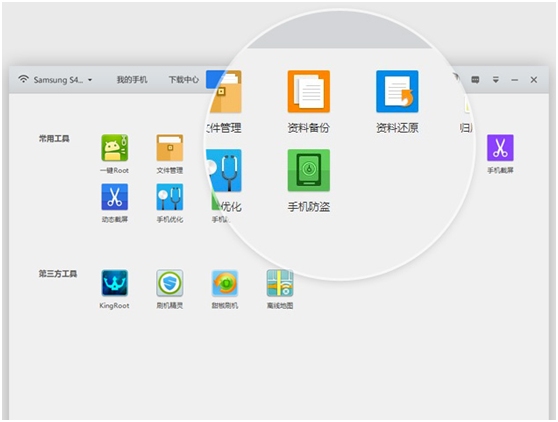
Task: Open 资料备份 orange documents icon
Action: (x=309, y=91)
